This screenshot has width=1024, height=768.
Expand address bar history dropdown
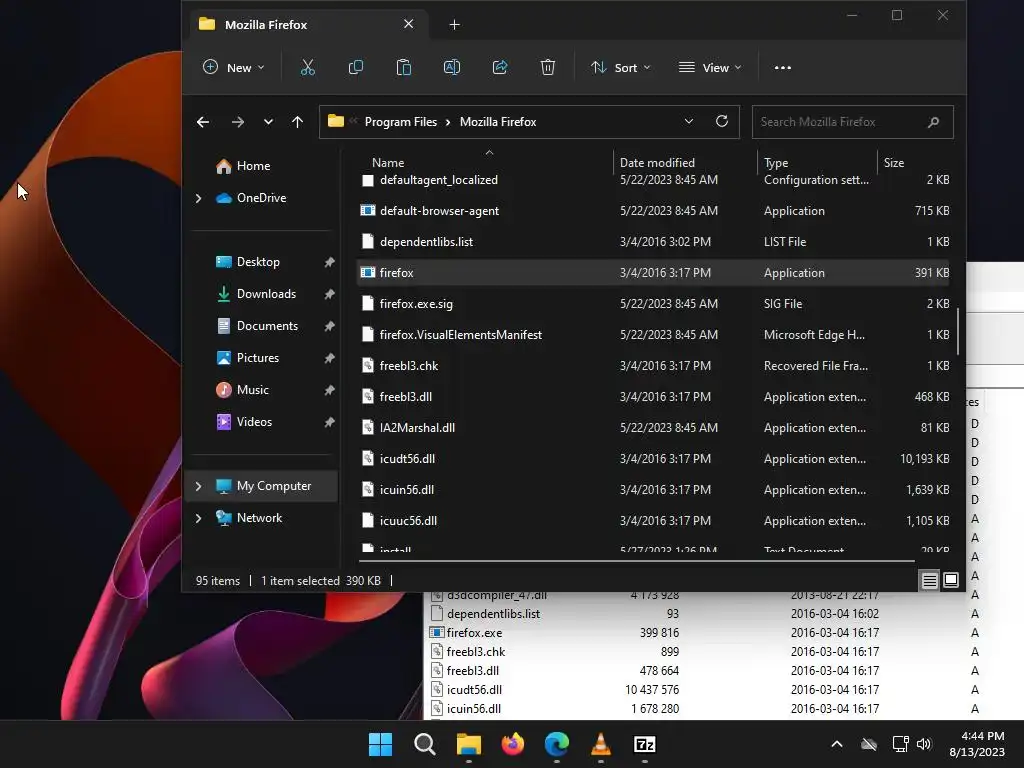point(688,121)
